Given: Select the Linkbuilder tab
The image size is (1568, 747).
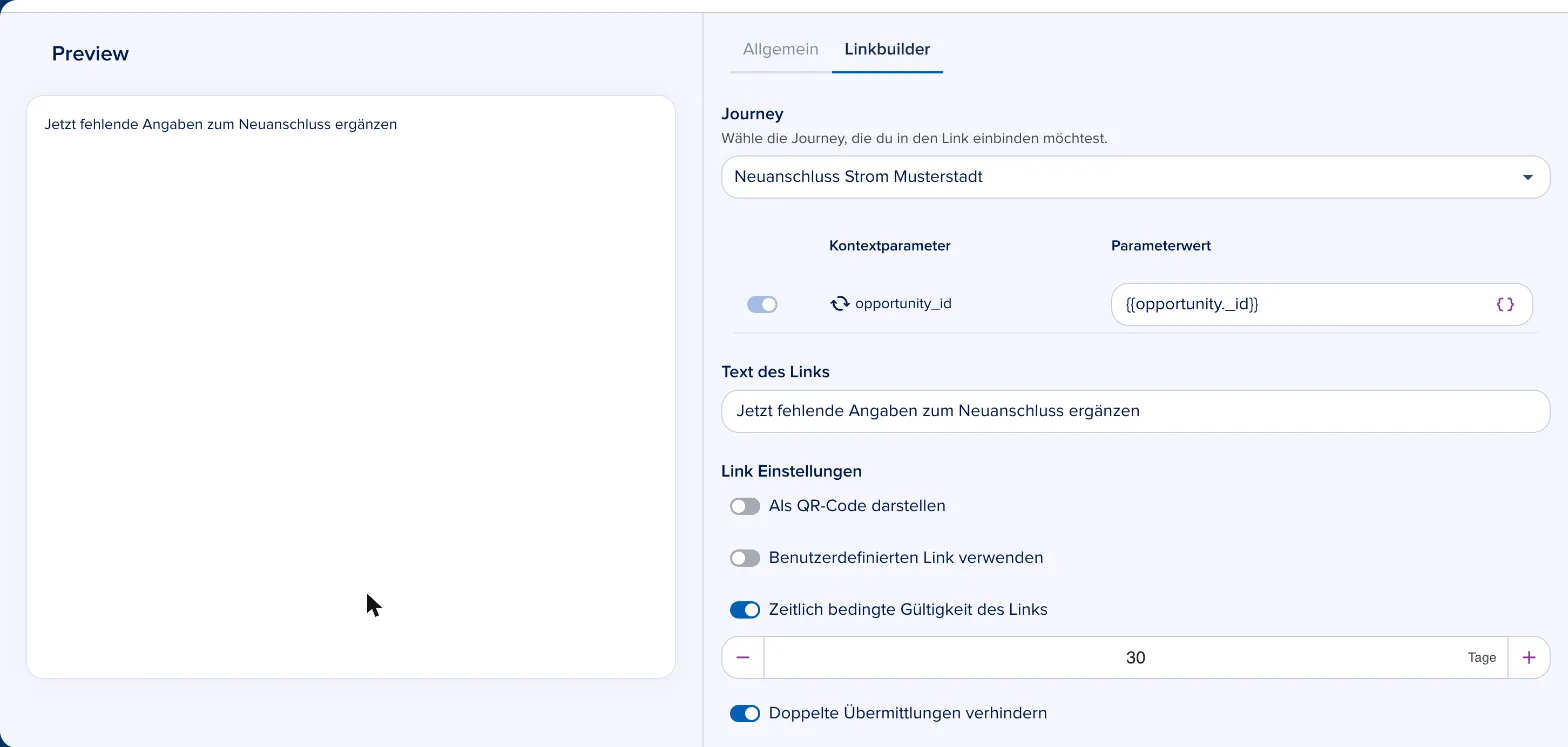Looking at the screenshot, I should 887,49.
